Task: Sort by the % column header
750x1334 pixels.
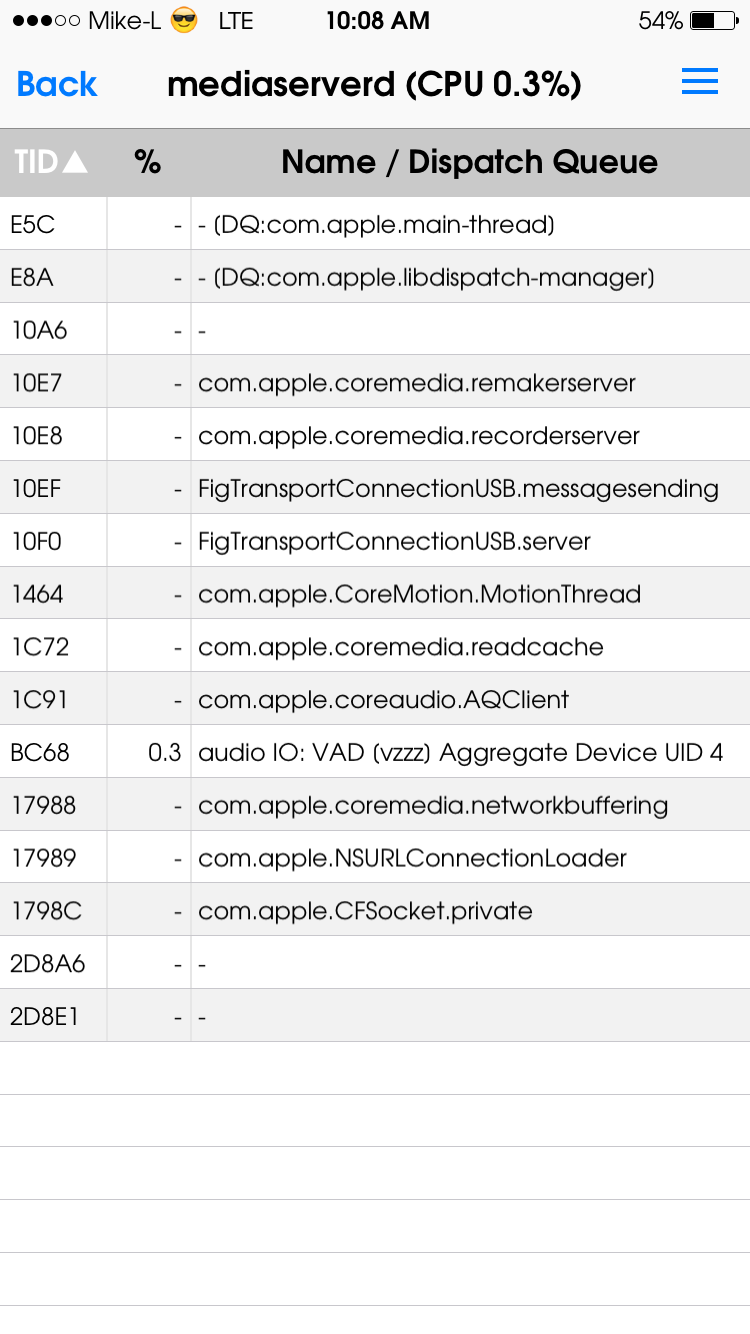Action: pos(148,162)
